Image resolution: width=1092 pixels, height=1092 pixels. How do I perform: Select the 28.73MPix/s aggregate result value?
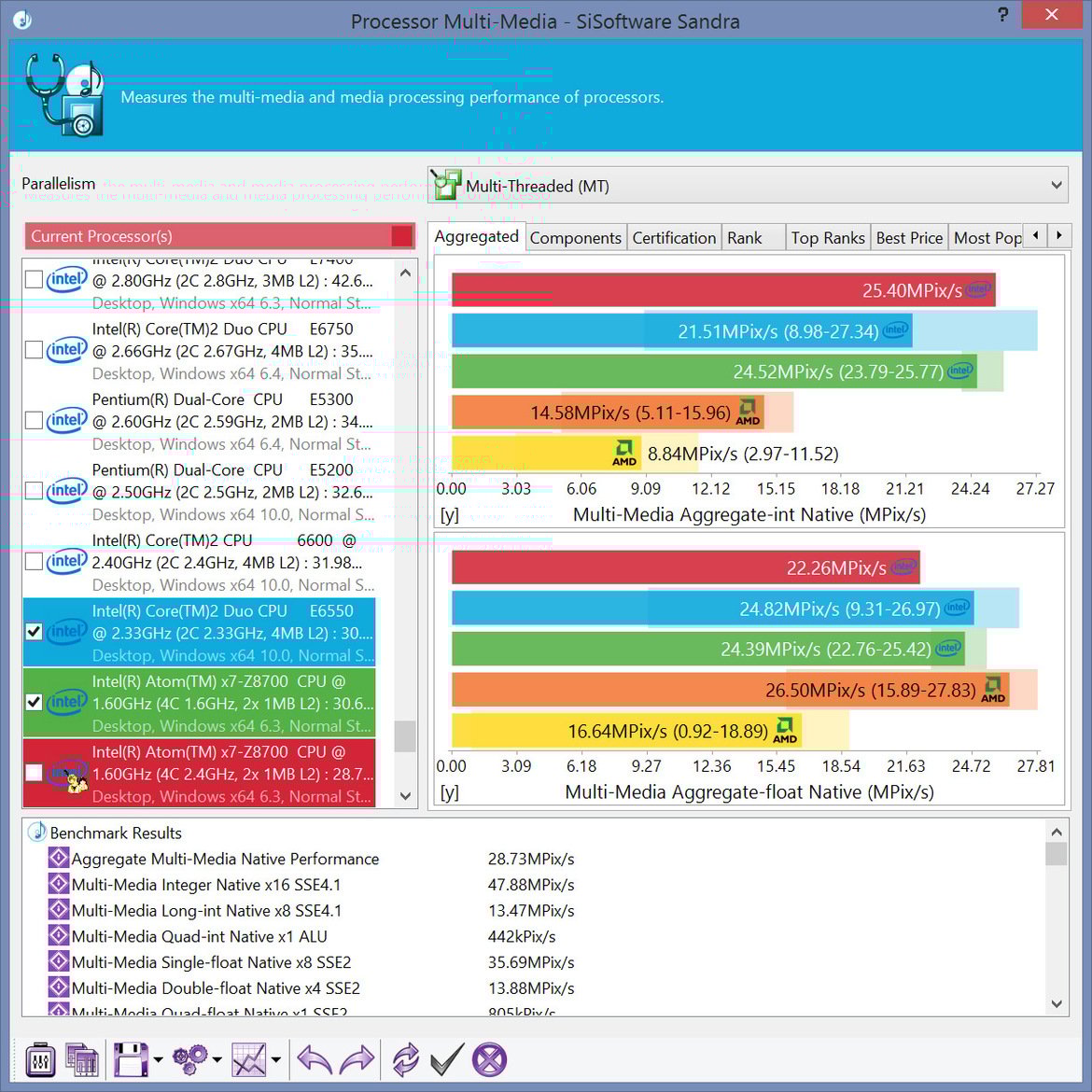click(x=531, y=859)
